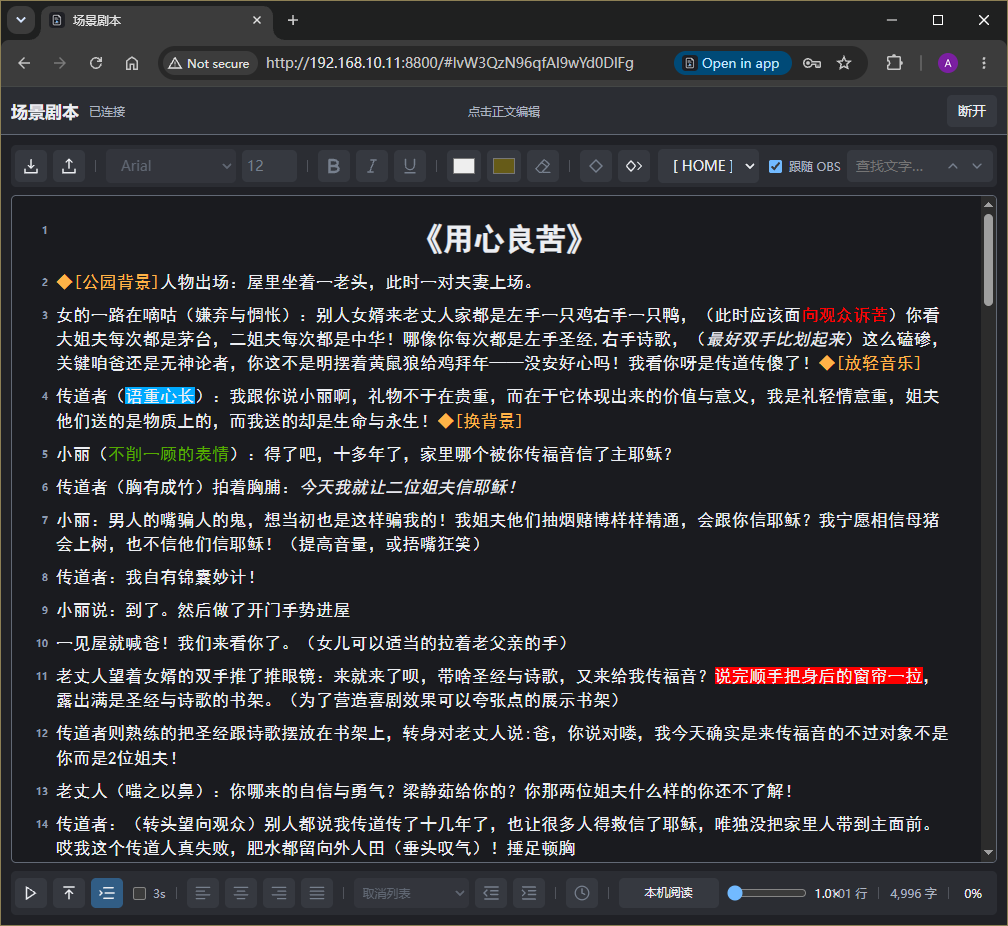Image resolution: width=1008 pixels, height=926 pixels.
Task: Toggle the 跟随 OBS checkbox
Action: (x=775, y=167)
